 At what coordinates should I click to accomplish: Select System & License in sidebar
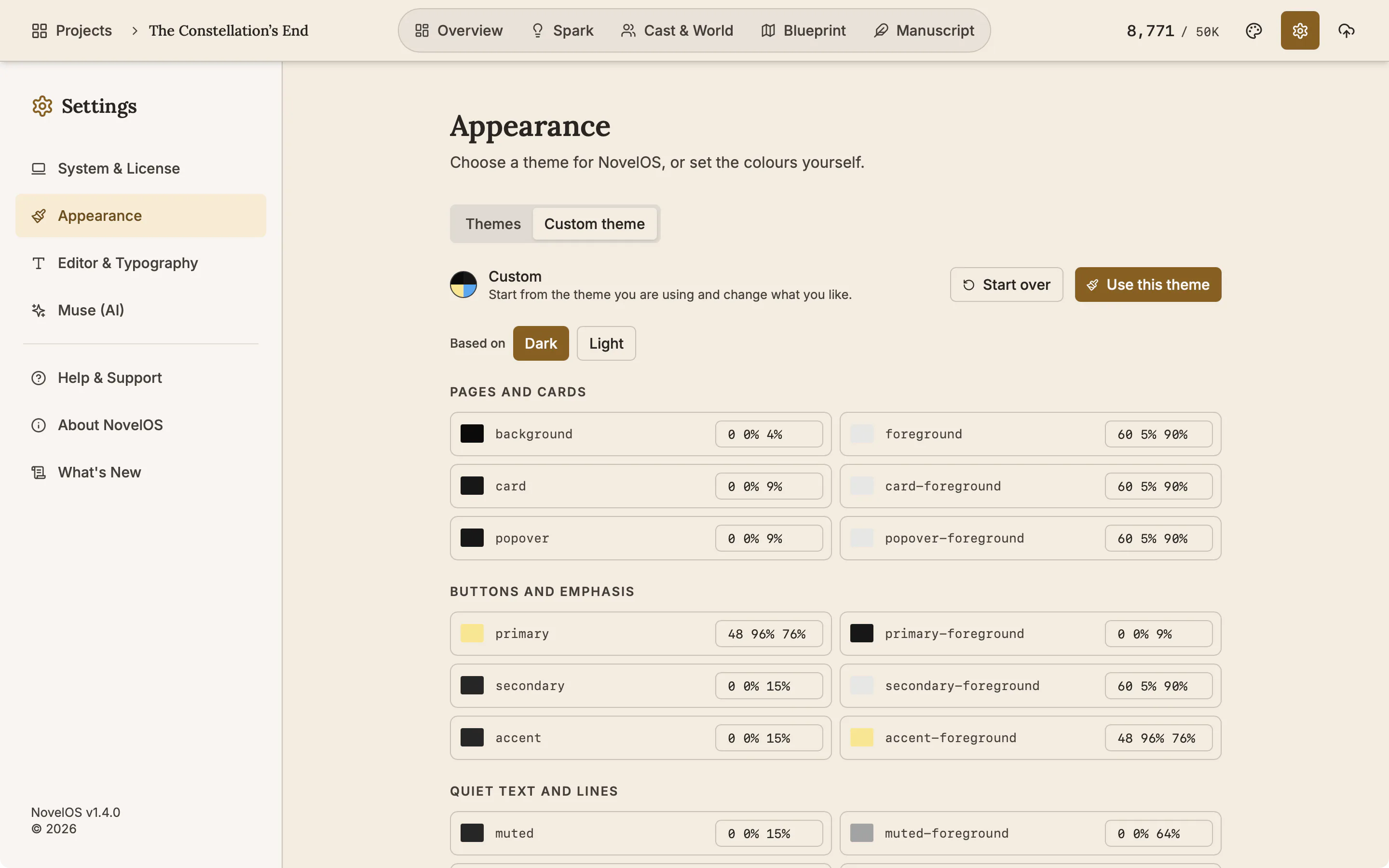coord(141,168)
